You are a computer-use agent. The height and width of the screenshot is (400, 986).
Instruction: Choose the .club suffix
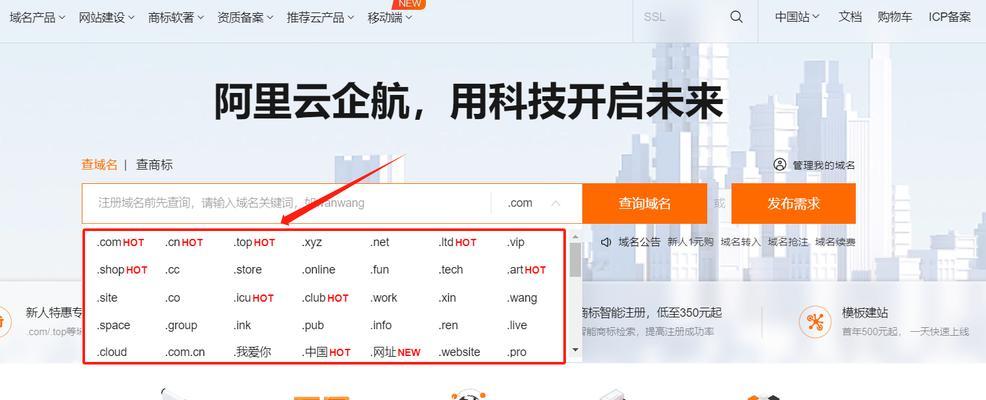325,297
